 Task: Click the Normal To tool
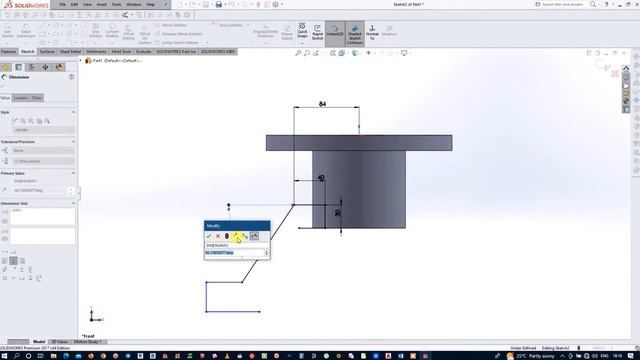pos(372,32)
